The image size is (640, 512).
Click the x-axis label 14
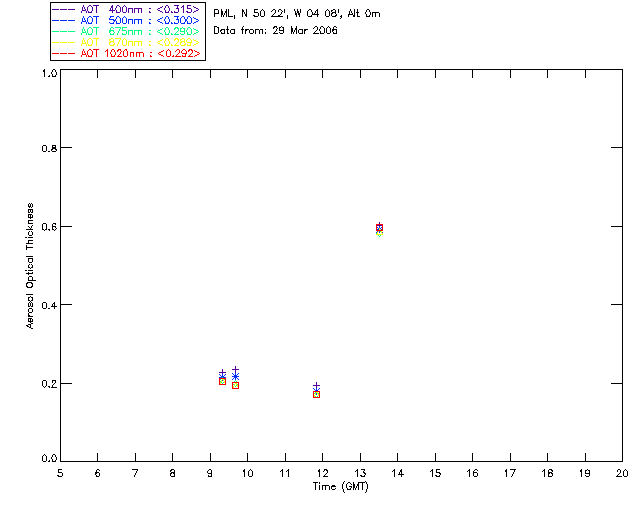pos(398,473)
